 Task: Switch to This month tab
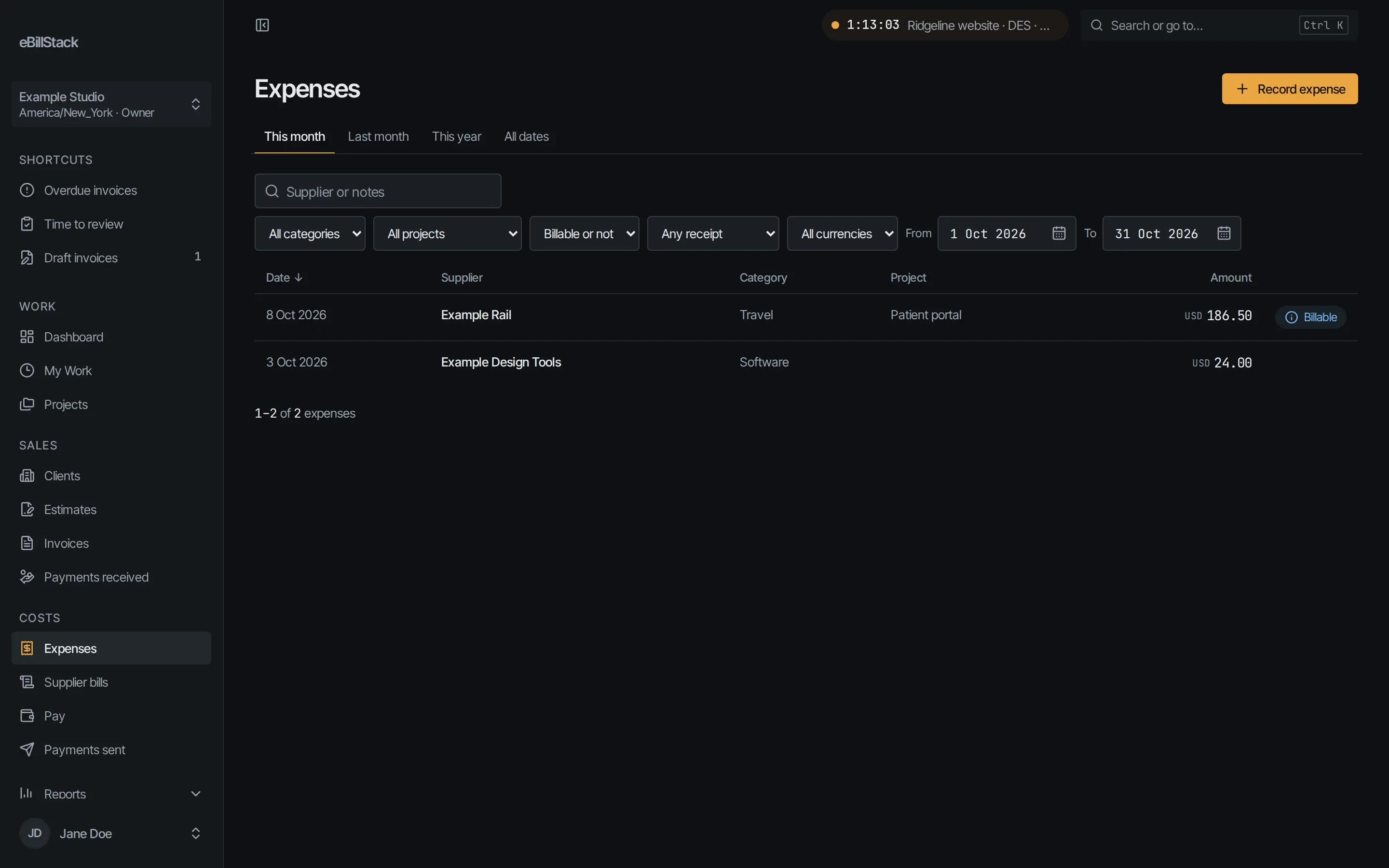tap(295, 136)
